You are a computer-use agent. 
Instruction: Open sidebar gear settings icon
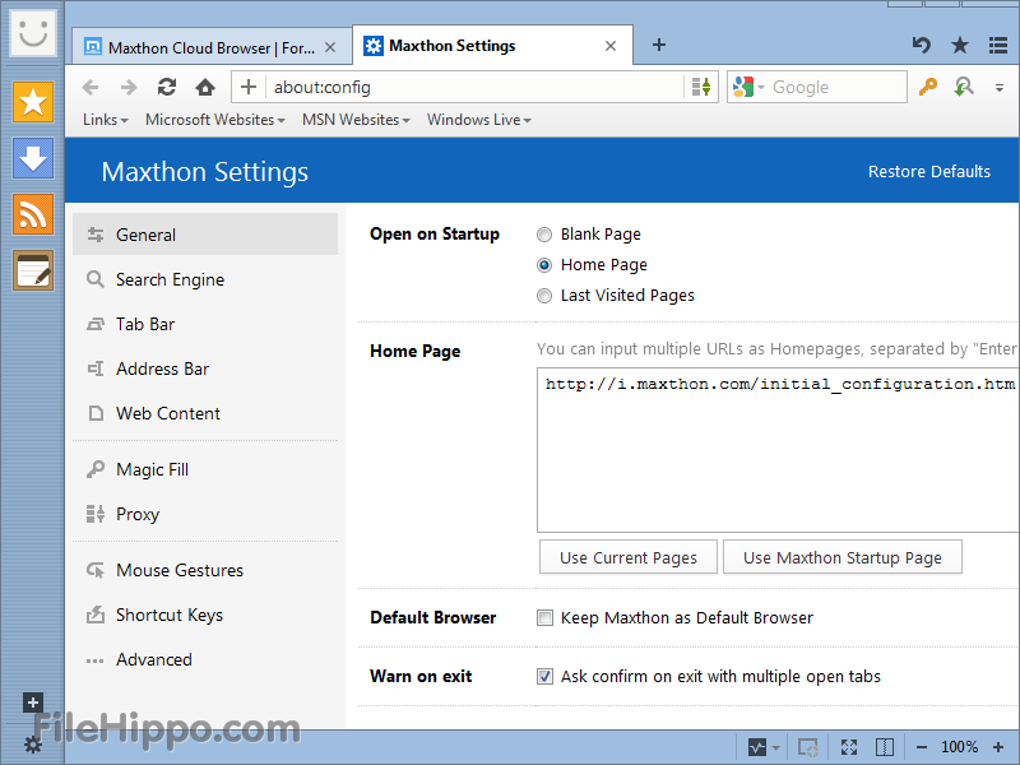(33, 745)
